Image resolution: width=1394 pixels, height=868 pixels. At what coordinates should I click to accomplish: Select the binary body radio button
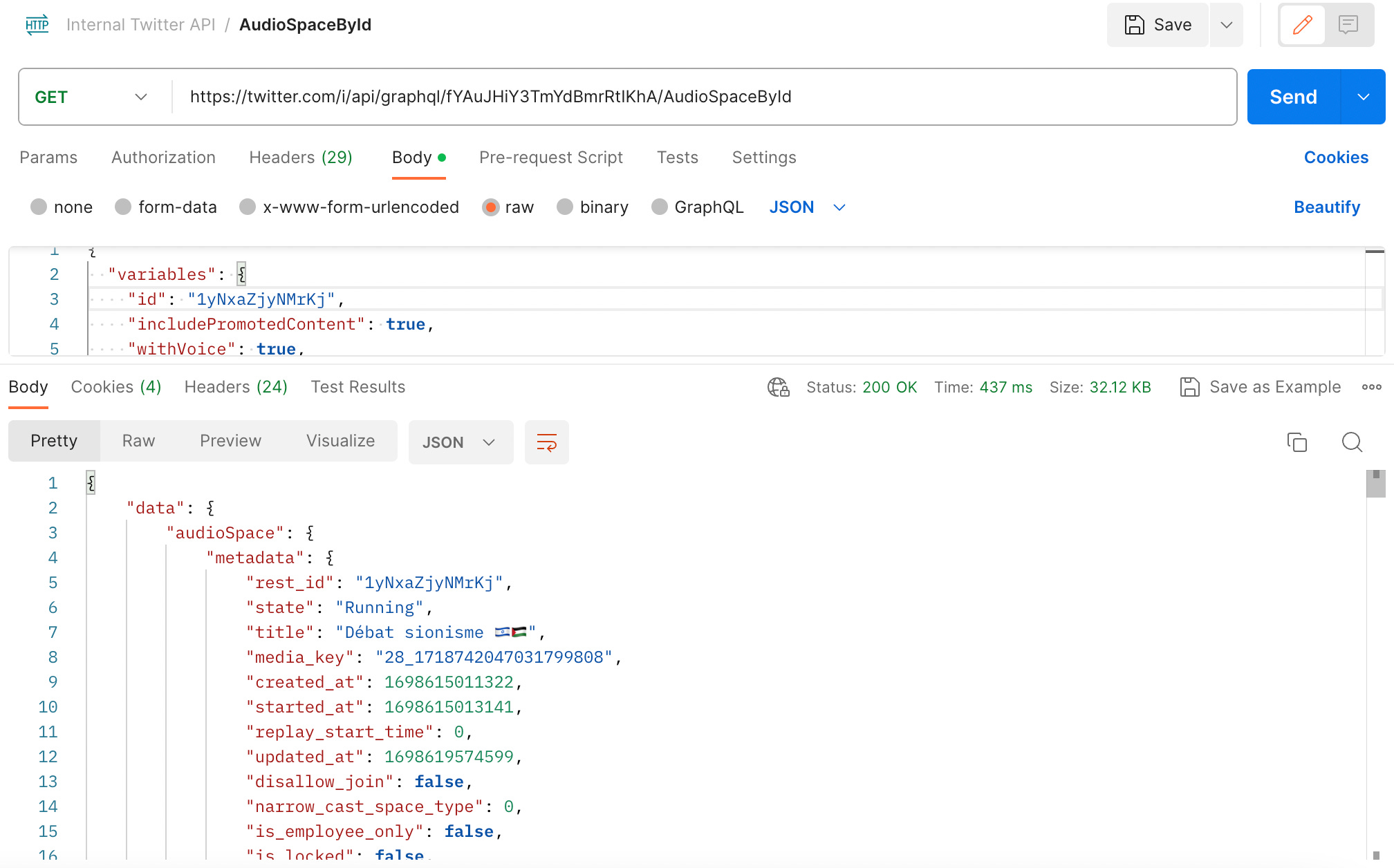(x=565, y=207)
